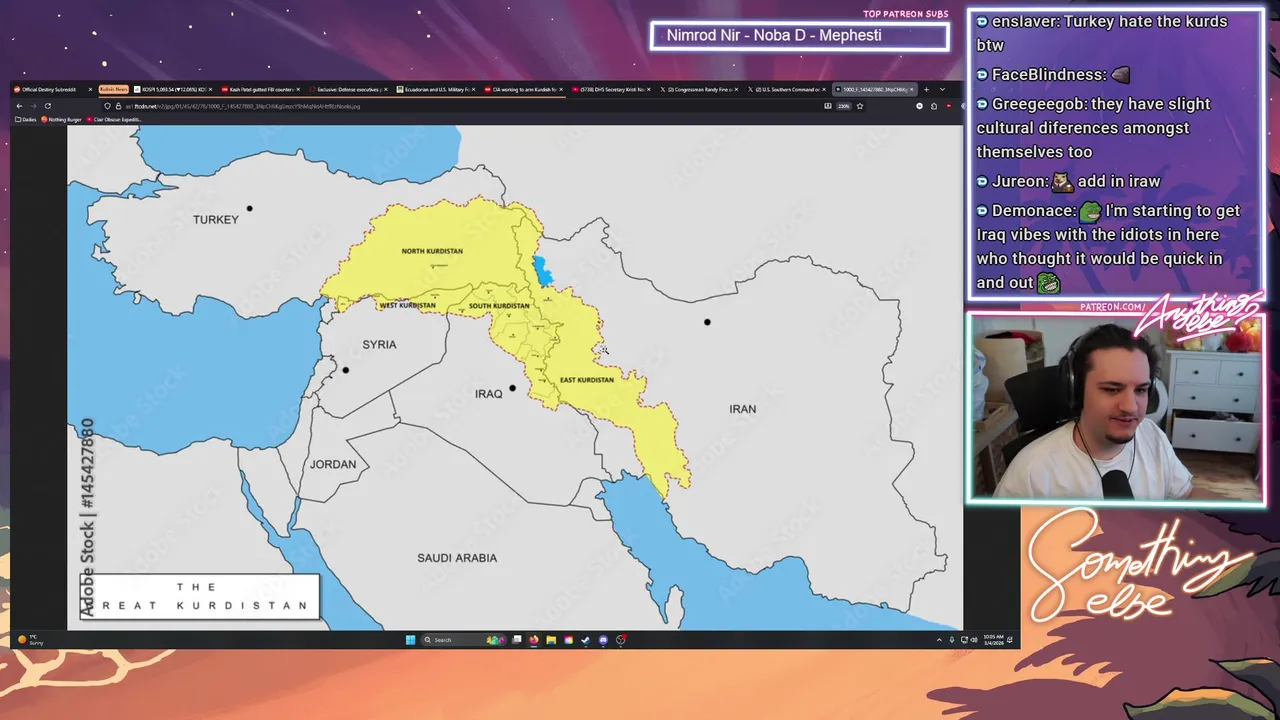Expand the list all tabs chevron

(942, 89)
